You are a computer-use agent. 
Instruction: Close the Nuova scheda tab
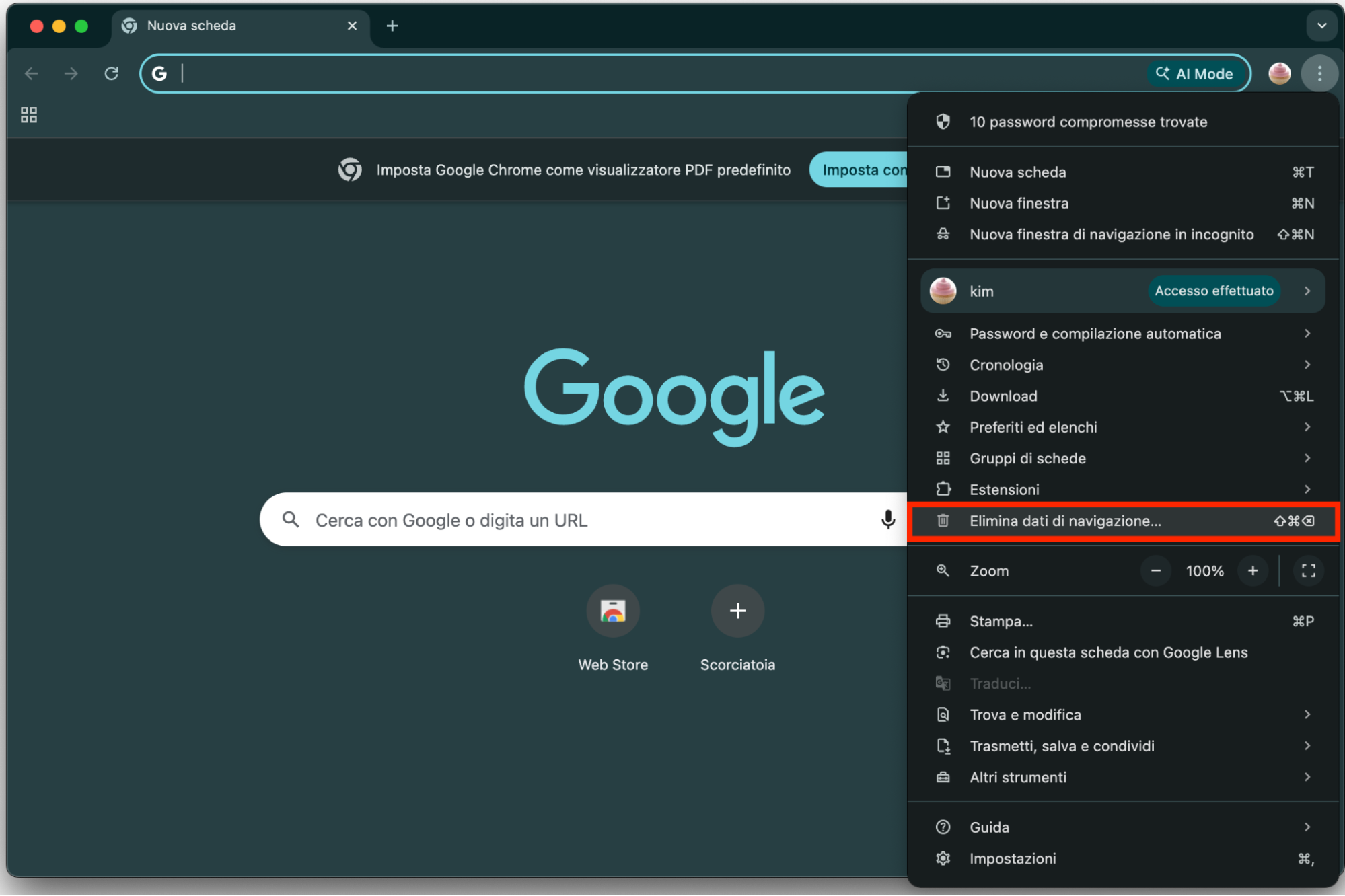click(x=352, y=26)
